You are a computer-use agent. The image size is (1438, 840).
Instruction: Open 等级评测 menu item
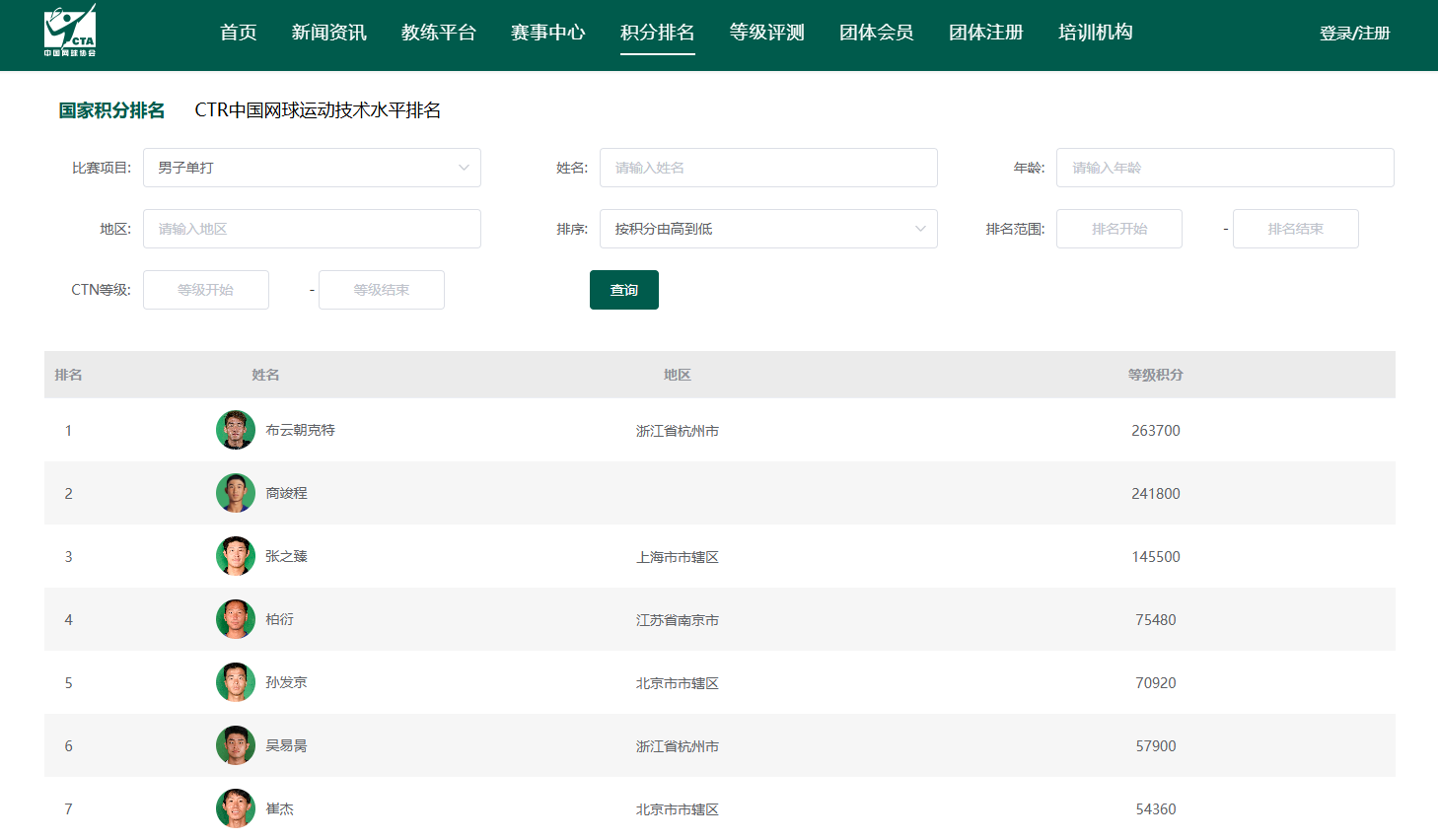[767, 33]
